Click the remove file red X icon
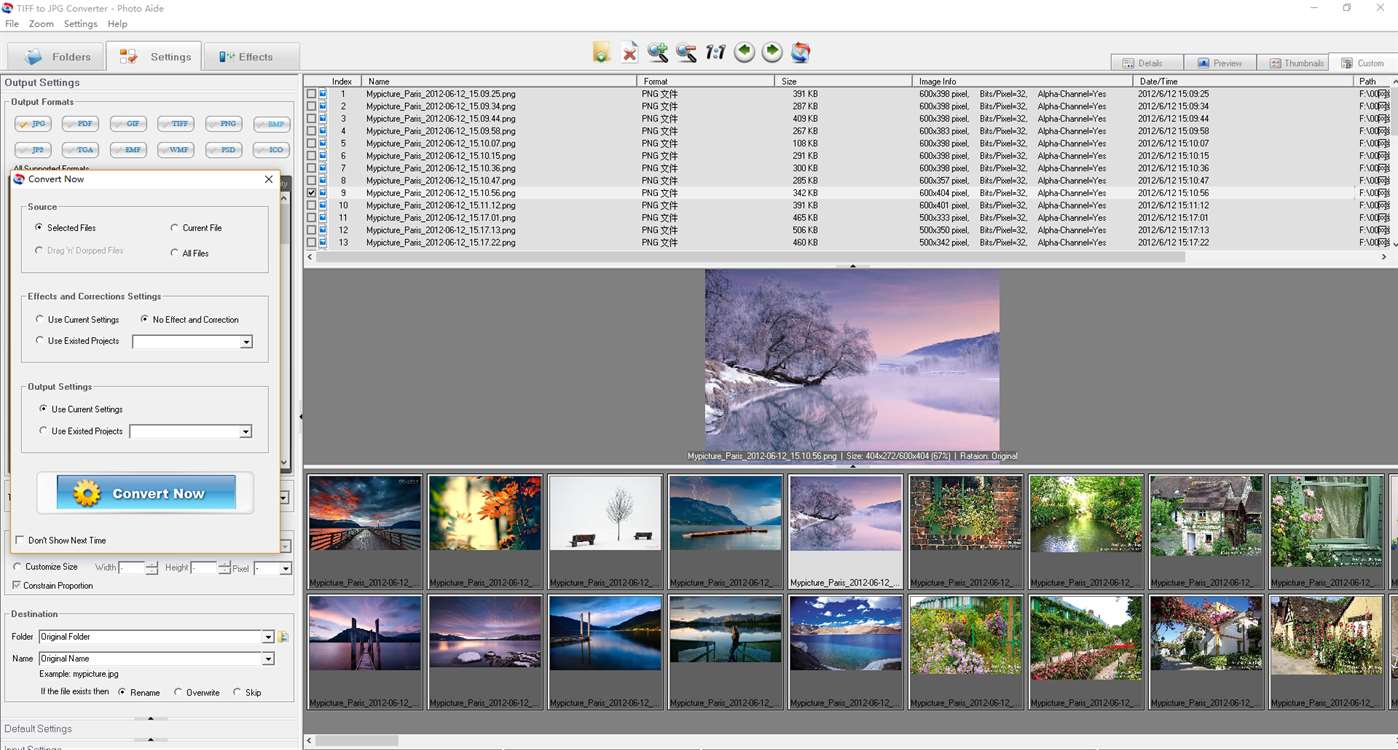This screenshot has width=1398, height=750. point(629,52)
